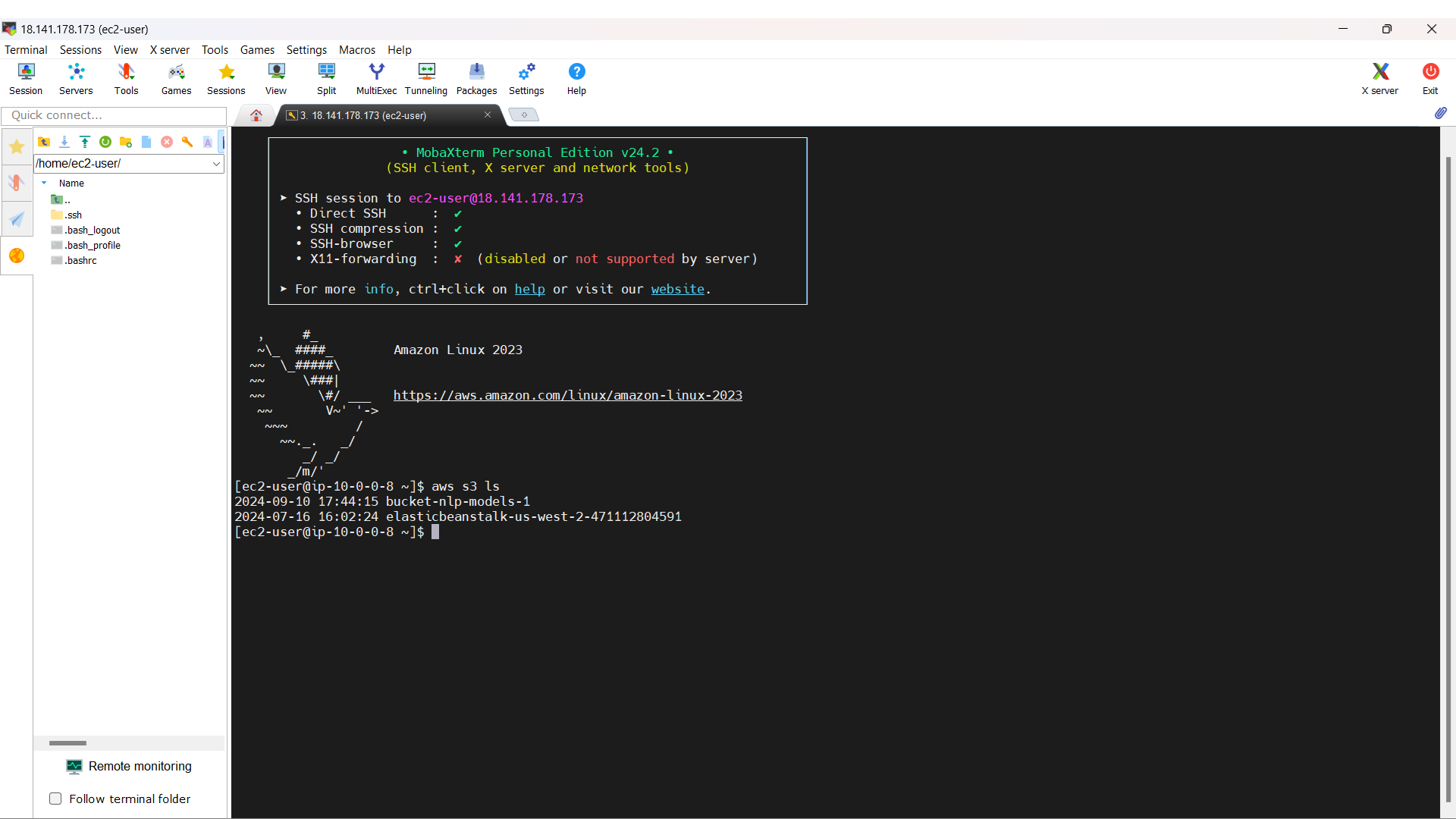Open the Tools menu
The width and height of the screenshot is (1456, 819).
click(x=215, y=50)
